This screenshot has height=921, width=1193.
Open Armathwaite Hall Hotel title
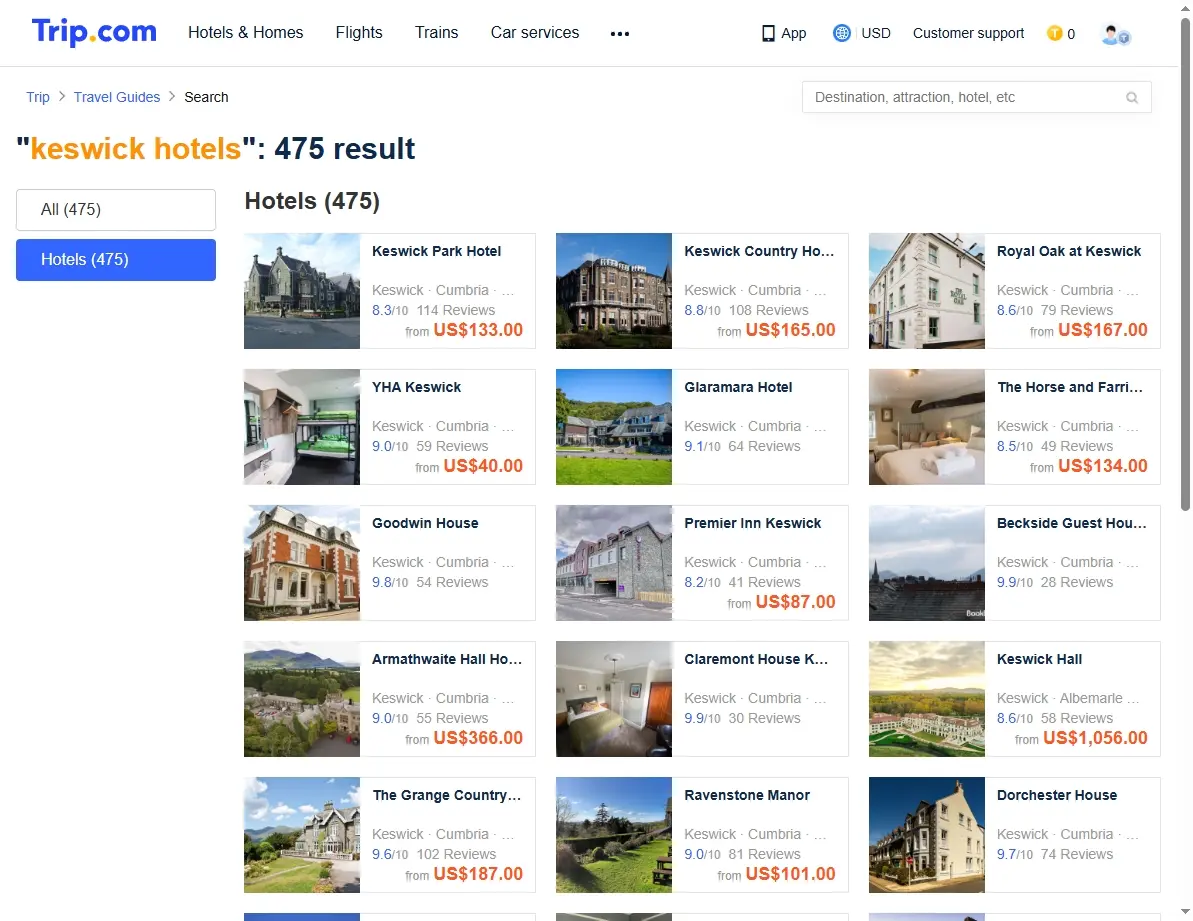(447, 659)
